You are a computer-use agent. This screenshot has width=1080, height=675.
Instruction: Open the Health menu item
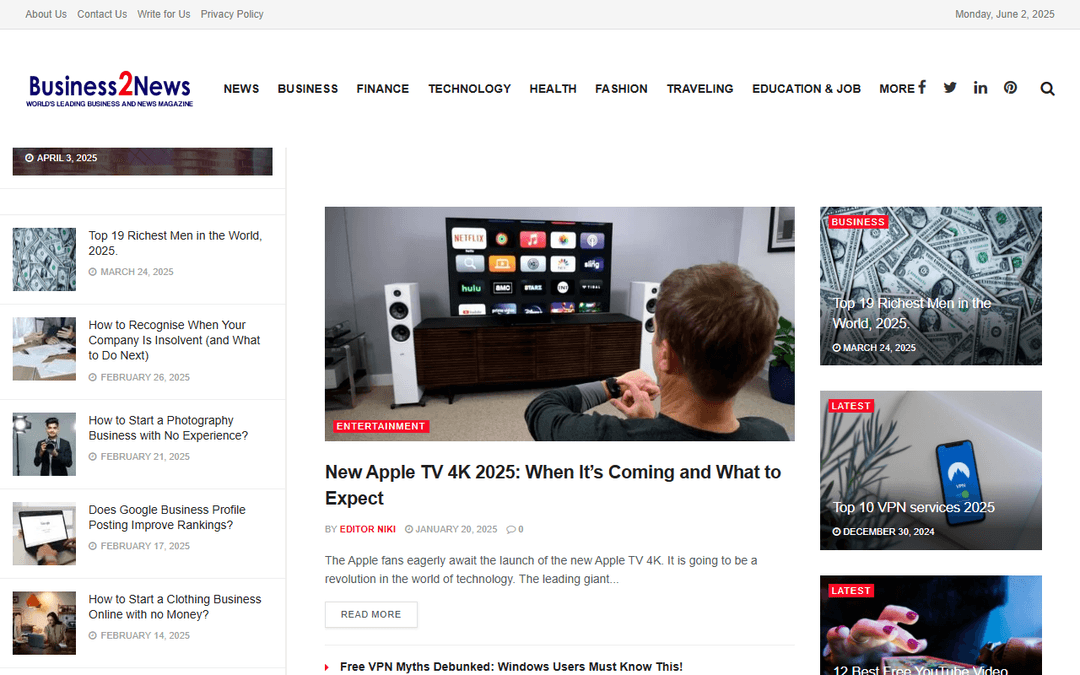click(553, 89)
